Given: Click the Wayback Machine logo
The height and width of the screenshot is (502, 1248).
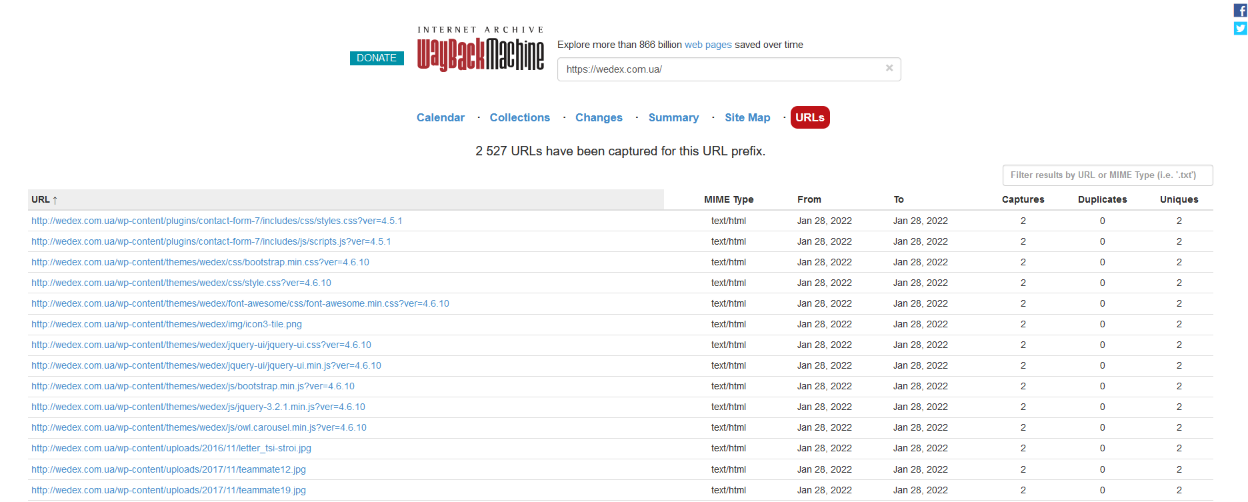Looking at the screenshot, I should pyautogui.click(x=481, y=48).
